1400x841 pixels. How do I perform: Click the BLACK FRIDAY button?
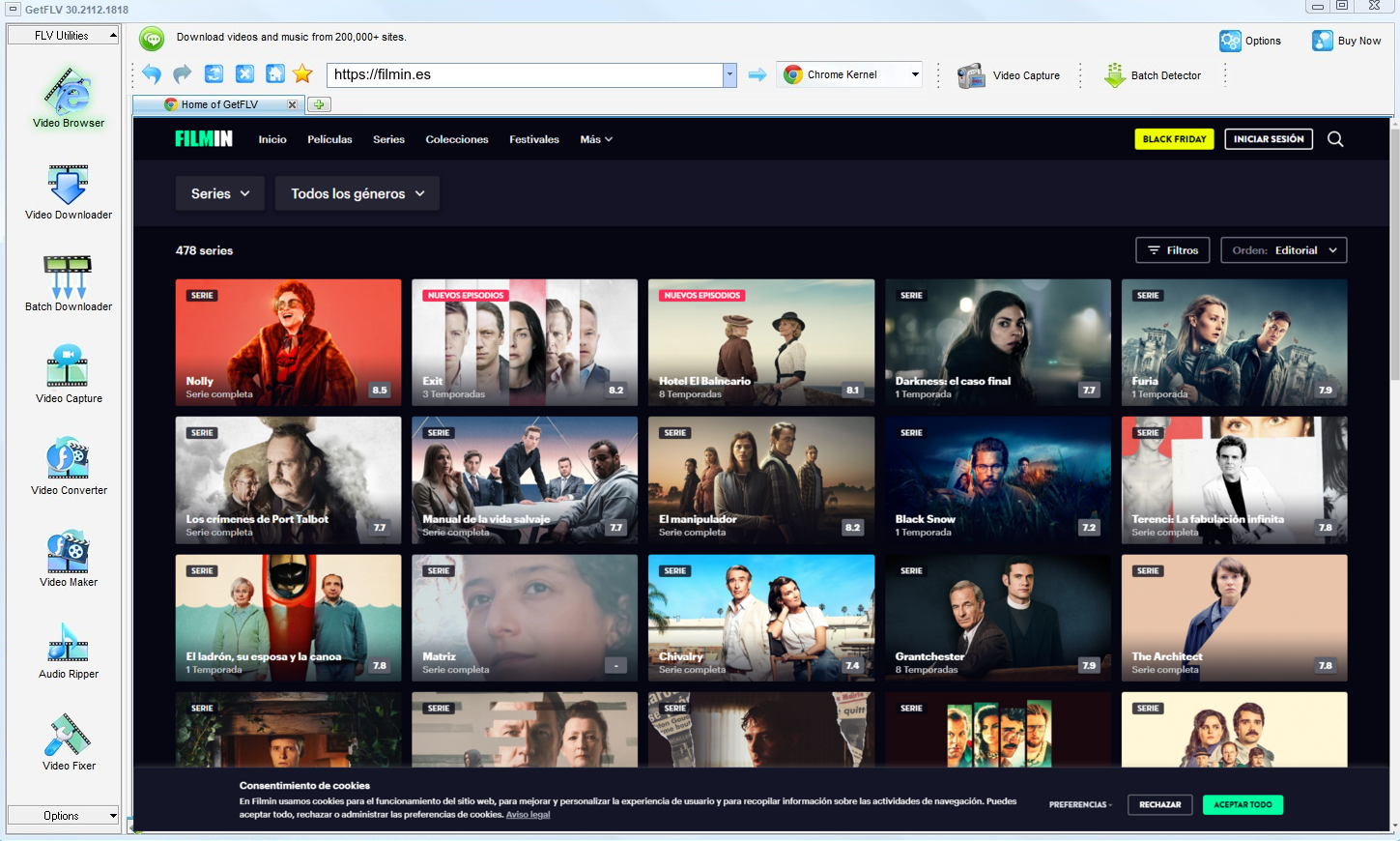tap(1174, 139)
